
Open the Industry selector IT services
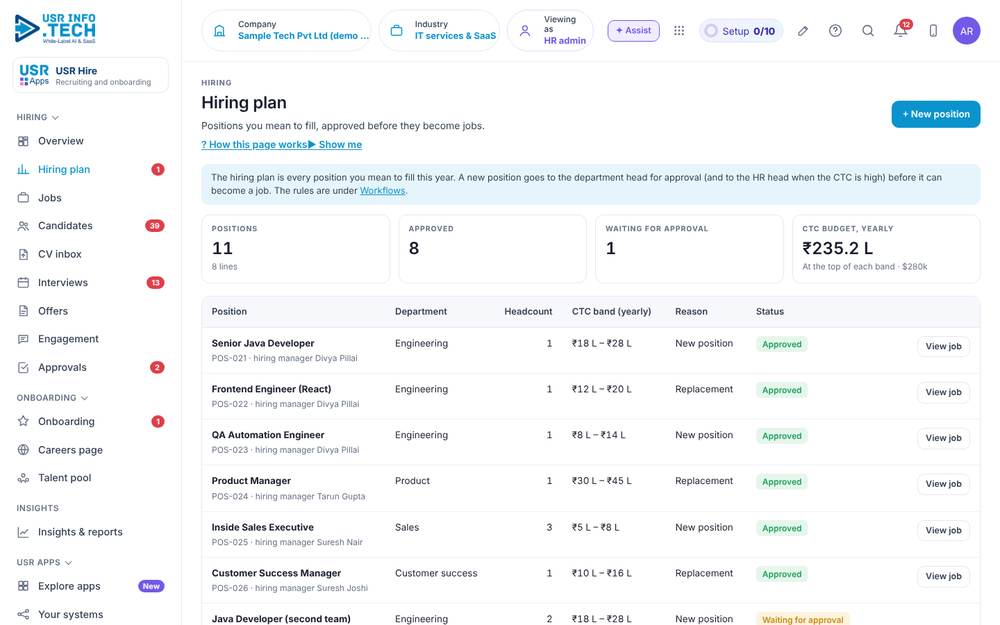439,31
